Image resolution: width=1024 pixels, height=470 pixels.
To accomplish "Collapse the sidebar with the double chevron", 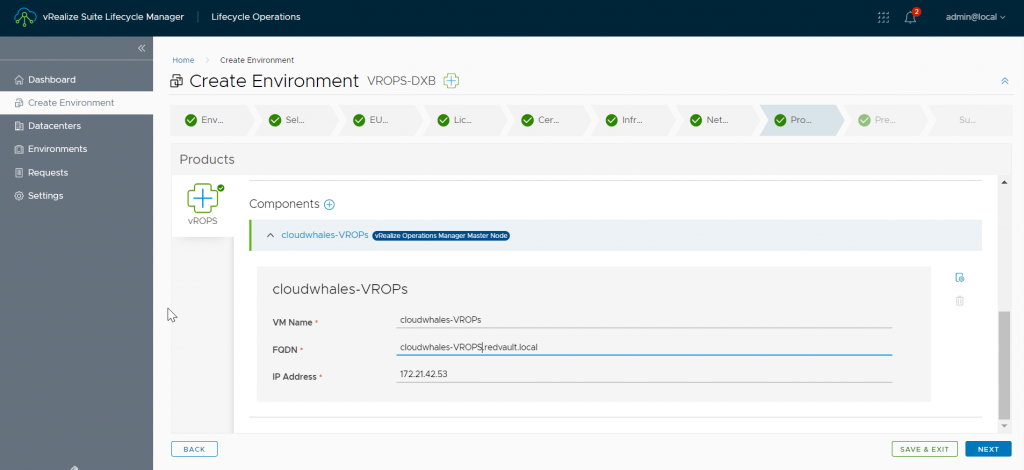I will (141, 48).
